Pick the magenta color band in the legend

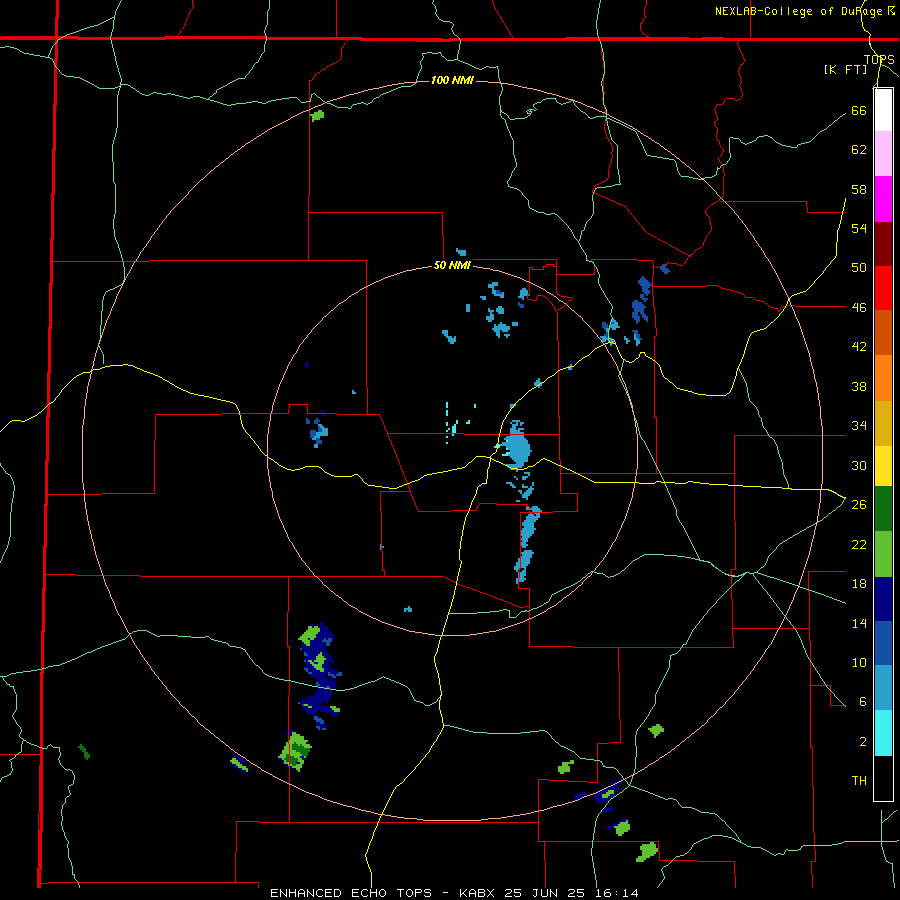(x=883, y=199)
